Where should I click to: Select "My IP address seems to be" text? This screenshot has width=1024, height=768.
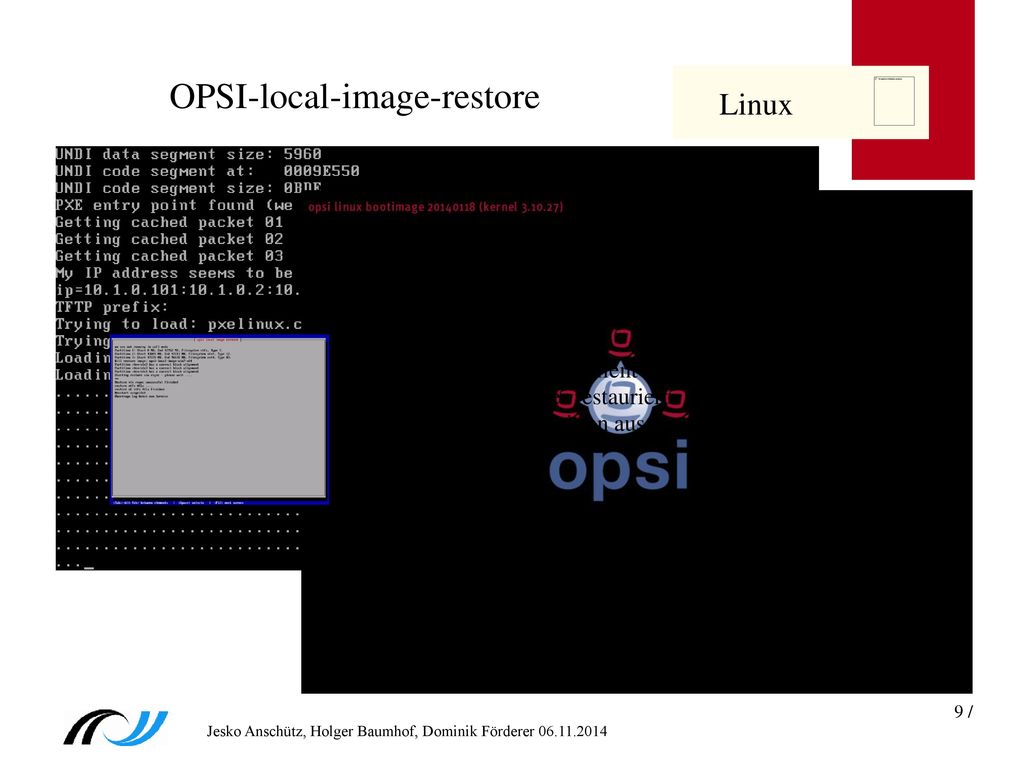[x=174, y=273]
